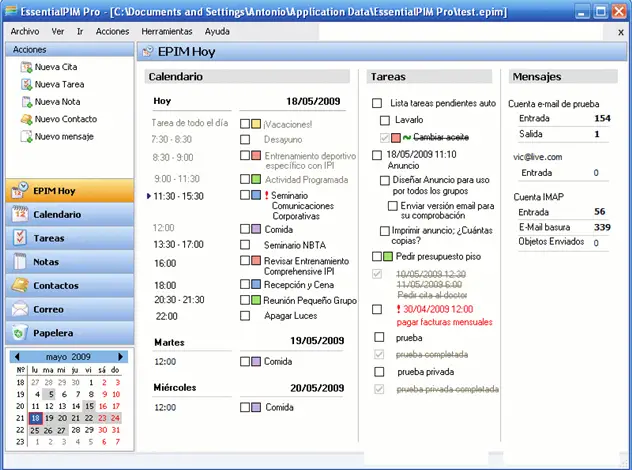Open EPIM Hoy from the sidebar icon
The image size is (632, 470).
(19, 190)
